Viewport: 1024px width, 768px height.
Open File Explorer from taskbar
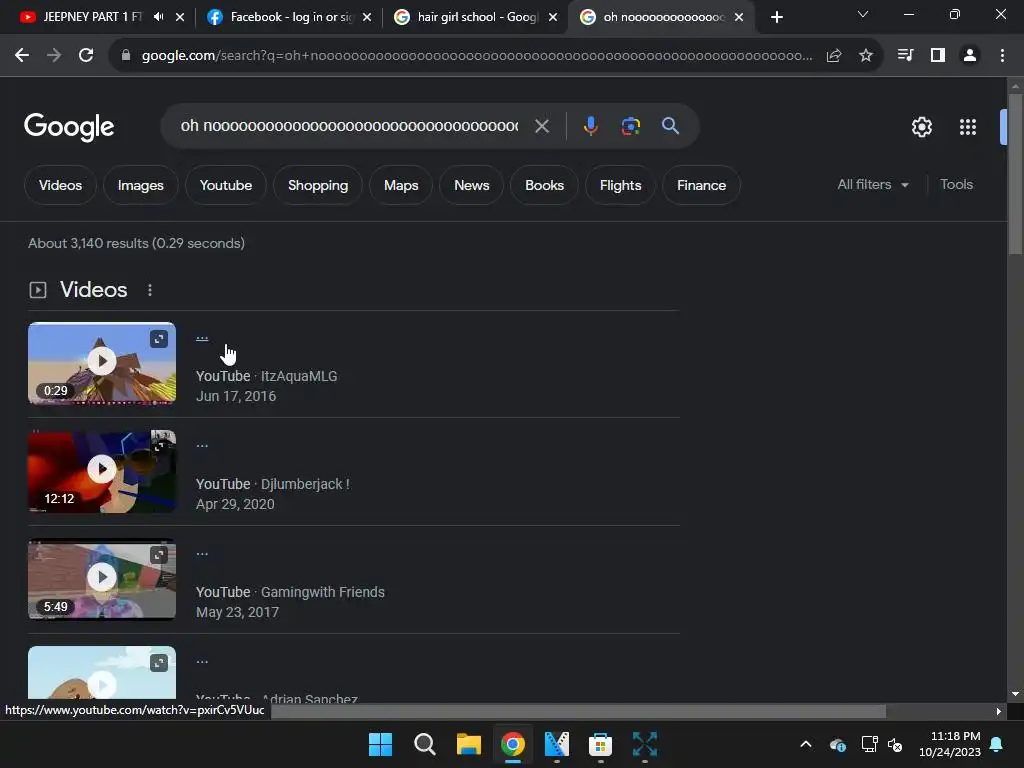pos(468,744)
